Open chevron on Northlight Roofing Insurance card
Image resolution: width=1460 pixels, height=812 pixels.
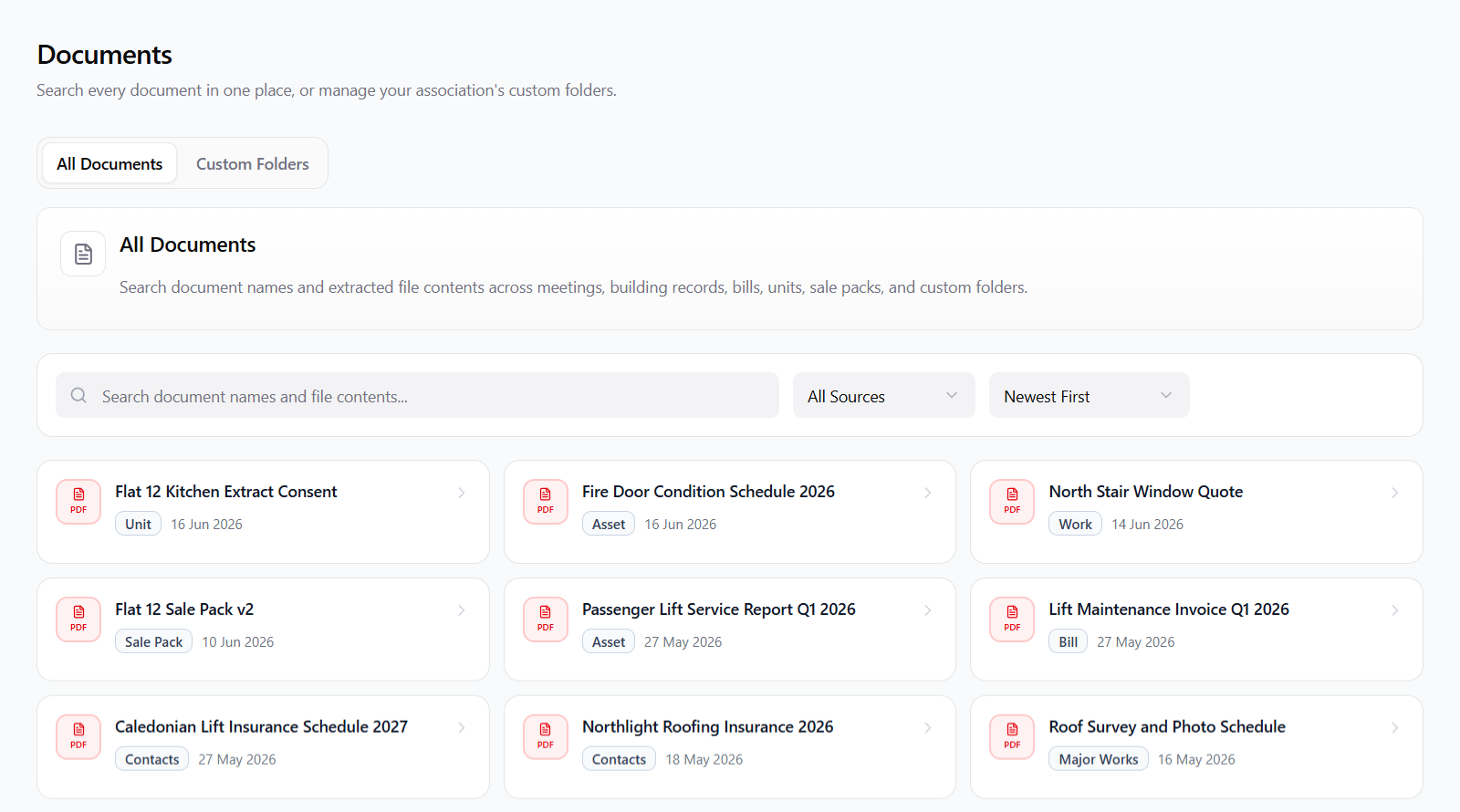[928, 728]
